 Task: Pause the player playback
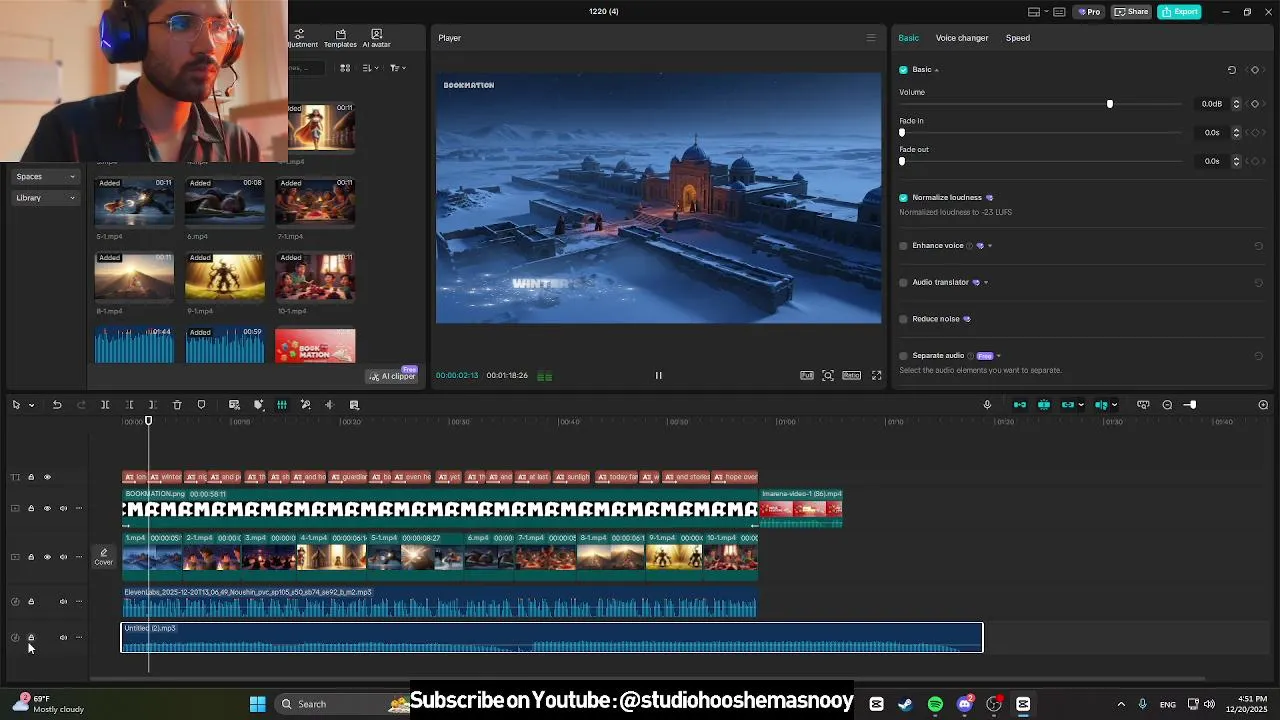[x=658, y=376]
